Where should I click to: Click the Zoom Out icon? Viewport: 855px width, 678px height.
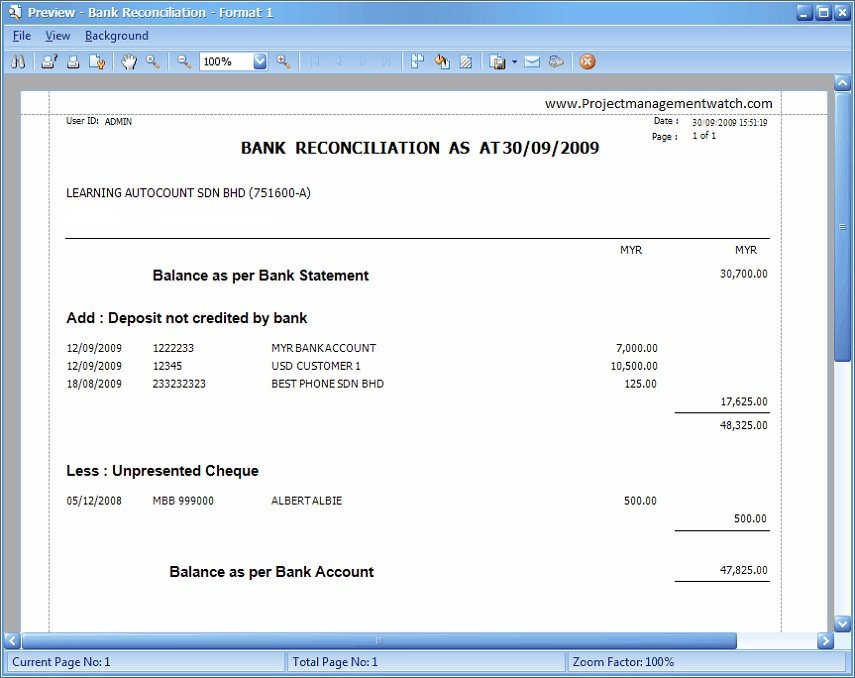[x=184, y=62]
